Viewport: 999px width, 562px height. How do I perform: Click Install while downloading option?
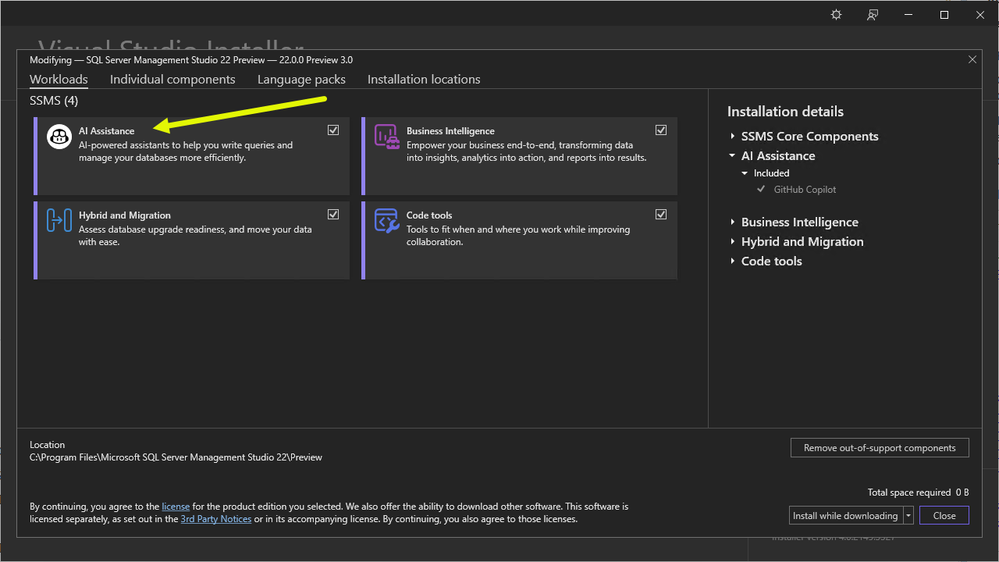click(x=845, y=515)
